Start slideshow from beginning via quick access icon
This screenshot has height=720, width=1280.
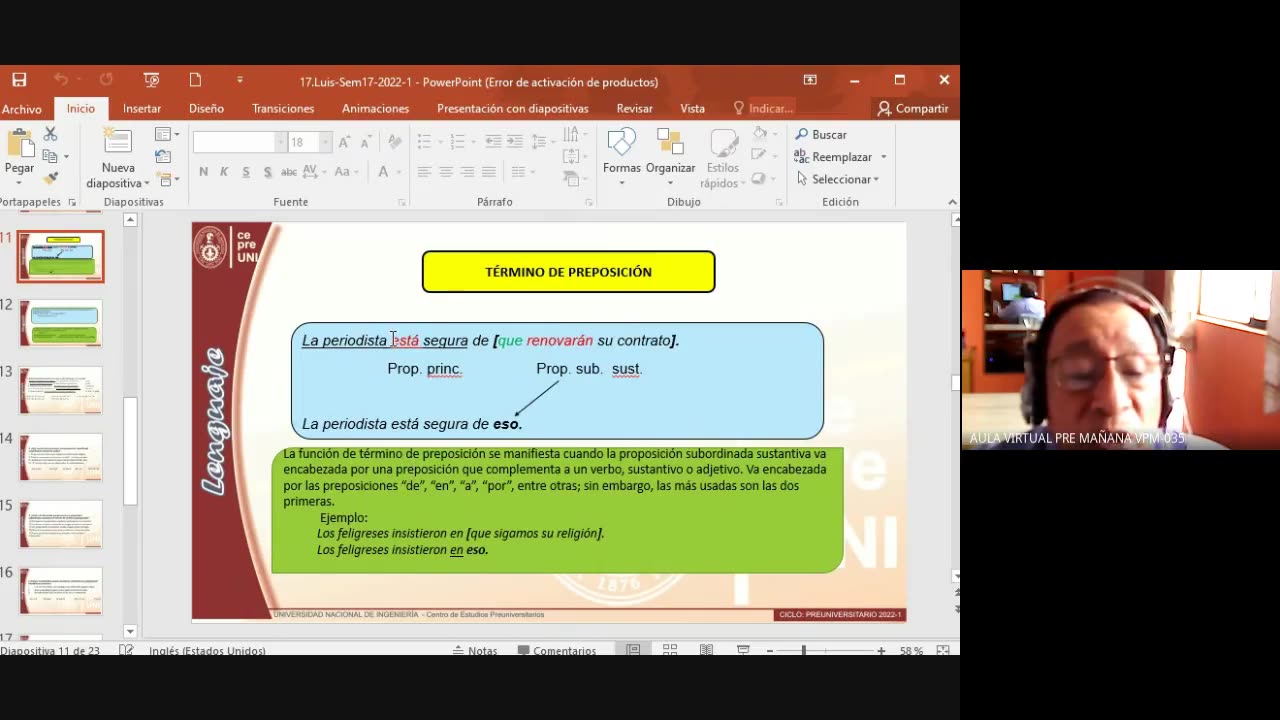[151, 80]
